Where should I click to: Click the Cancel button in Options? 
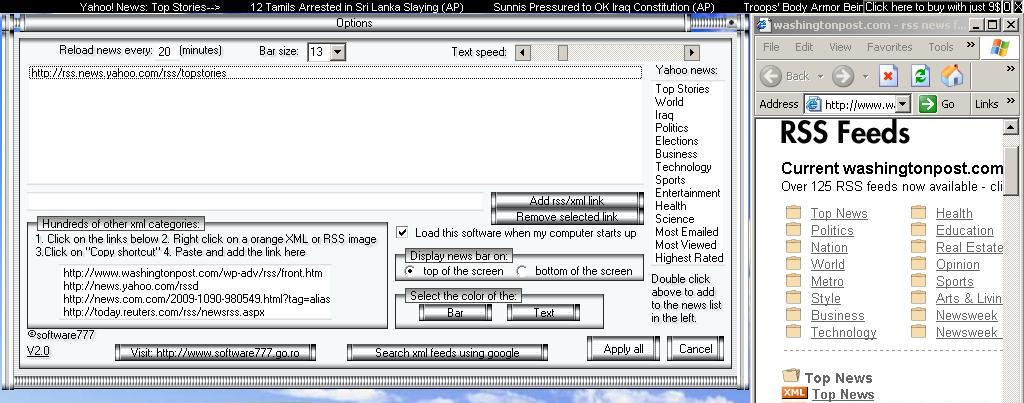click(696, 349)
